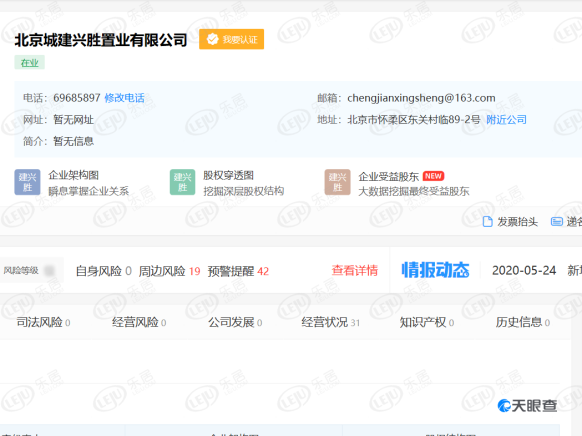
Task: Open 企业架构图 entry
Action: click(73, 175)
